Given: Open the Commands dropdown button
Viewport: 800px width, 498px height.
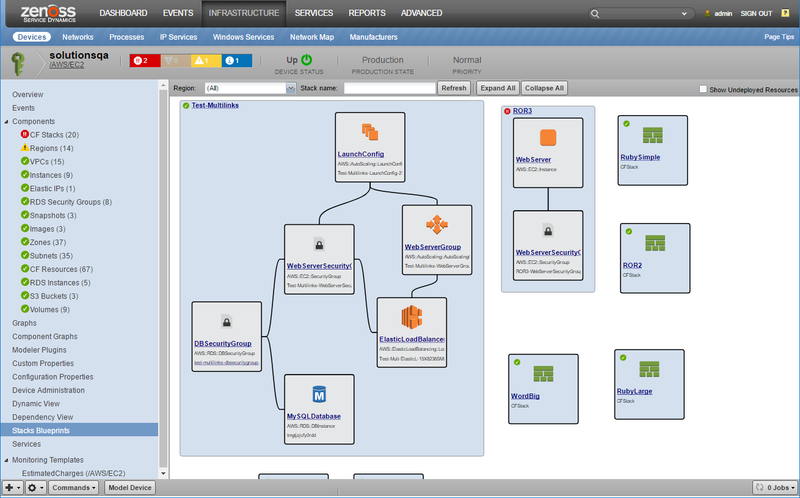Looking at the screenshot, I should coord(74,487).
